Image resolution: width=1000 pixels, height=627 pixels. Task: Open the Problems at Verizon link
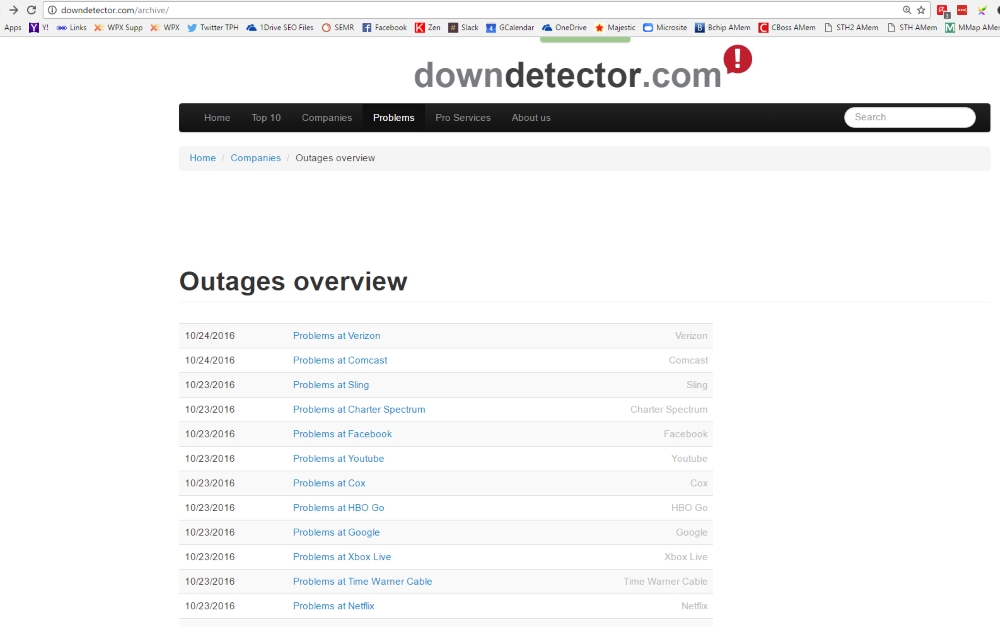click(x=336, y=336)
